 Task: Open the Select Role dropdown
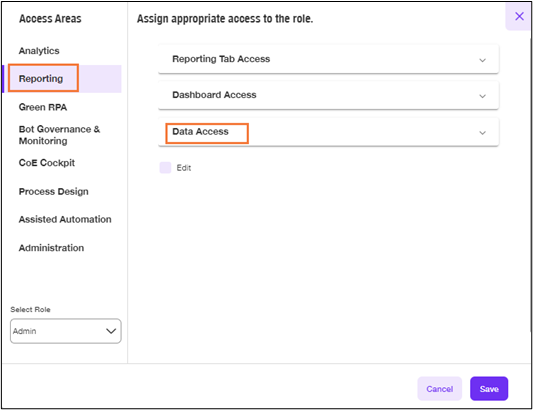tap(66, 331)
